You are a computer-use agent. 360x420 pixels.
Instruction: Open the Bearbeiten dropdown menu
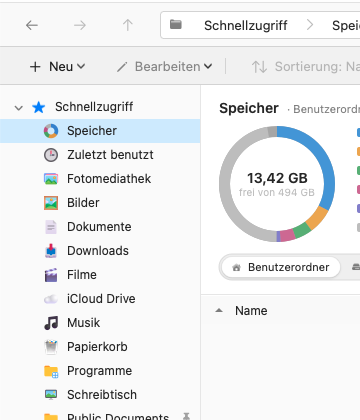click(165, 67)
